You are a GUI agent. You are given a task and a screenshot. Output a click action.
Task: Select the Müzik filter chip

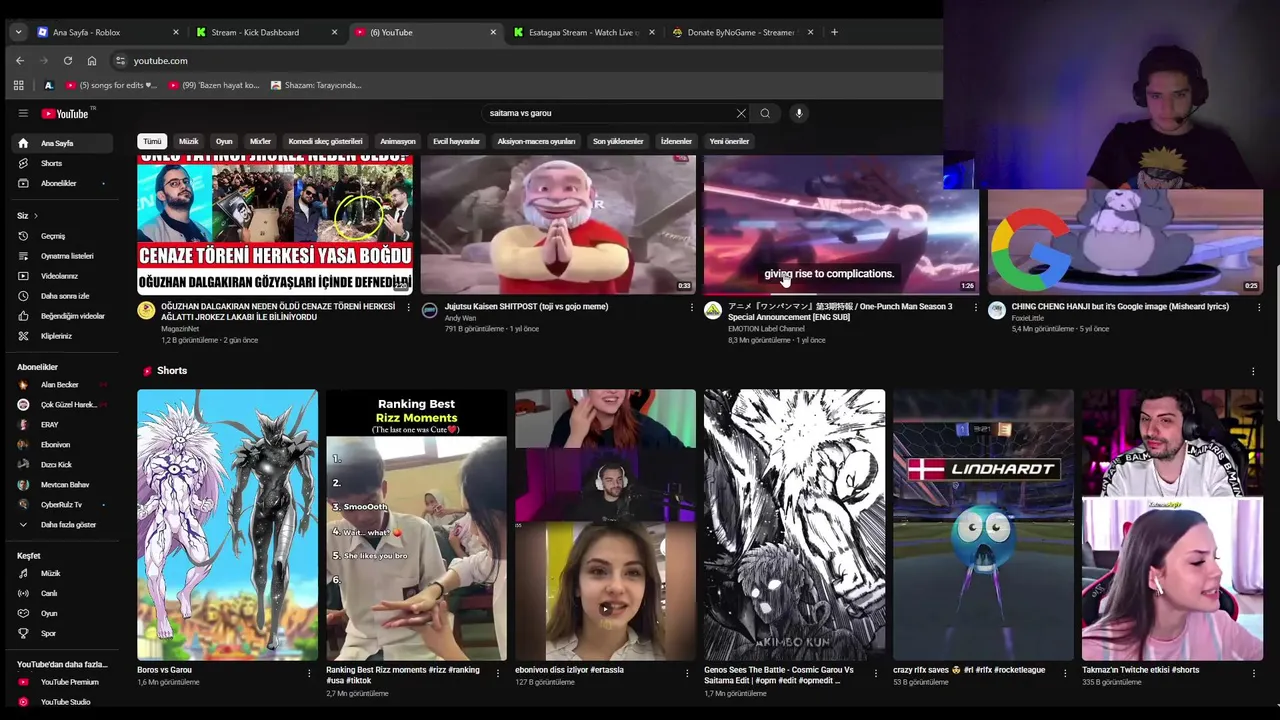pyautogui.click(x=188, y=141)
